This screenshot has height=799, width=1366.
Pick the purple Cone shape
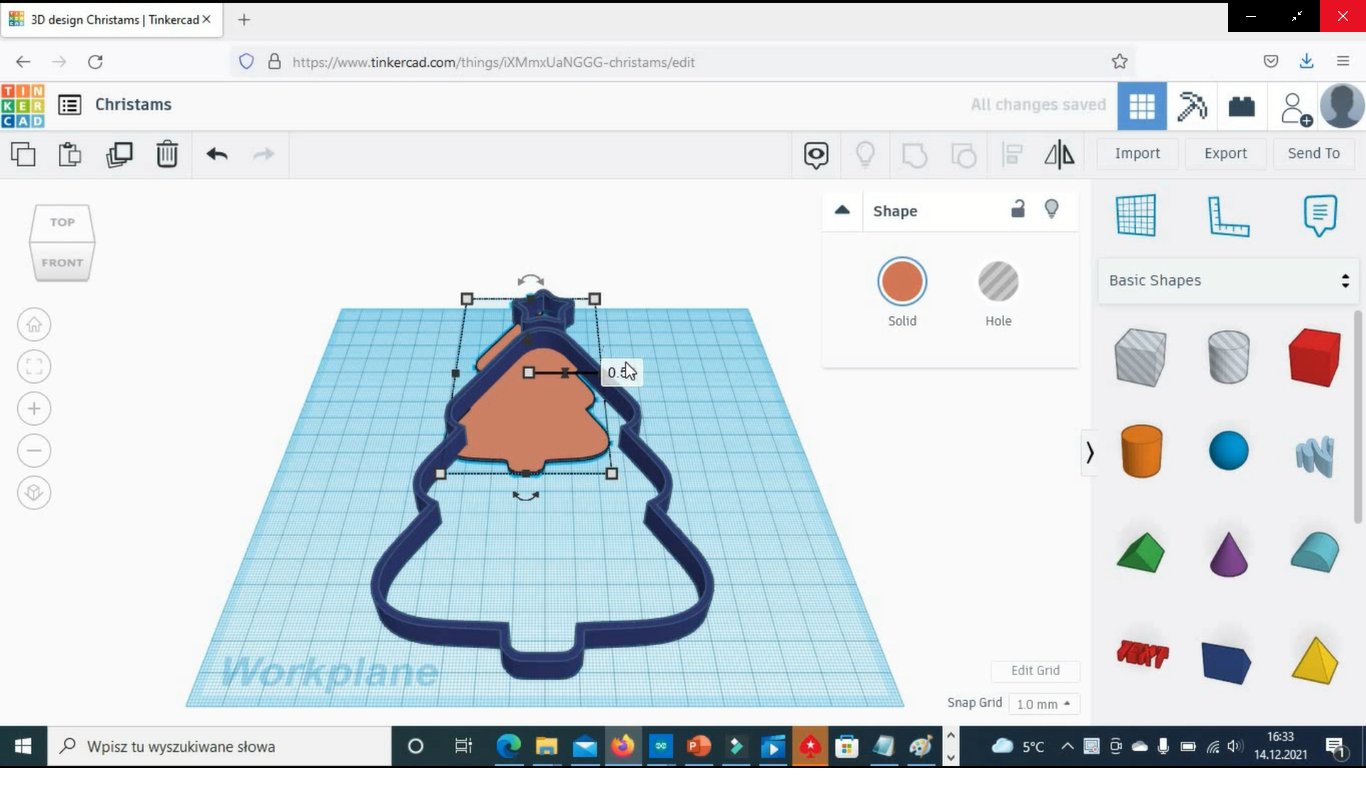point(1228,553)
